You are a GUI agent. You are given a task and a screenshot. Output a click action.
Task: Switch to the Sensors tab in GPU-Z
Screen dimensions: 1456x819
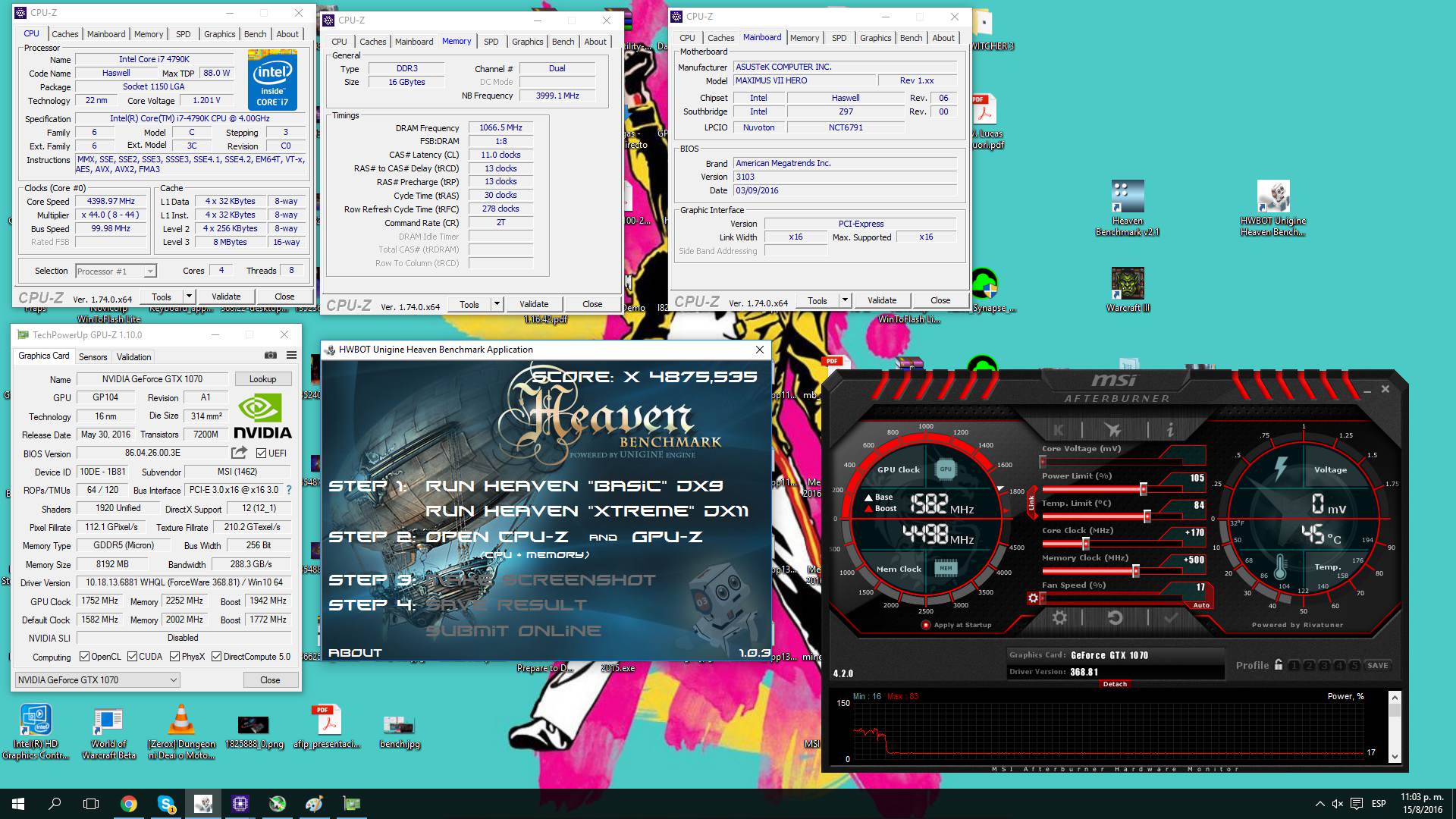(93, 356)
